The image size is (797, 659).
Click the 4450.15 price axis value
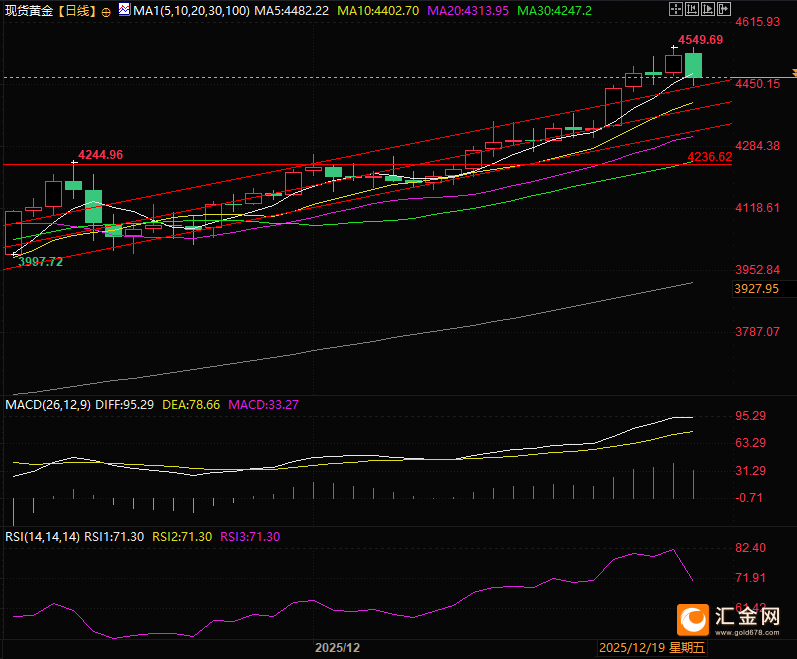pyautogui.click(x=757, y=84)
